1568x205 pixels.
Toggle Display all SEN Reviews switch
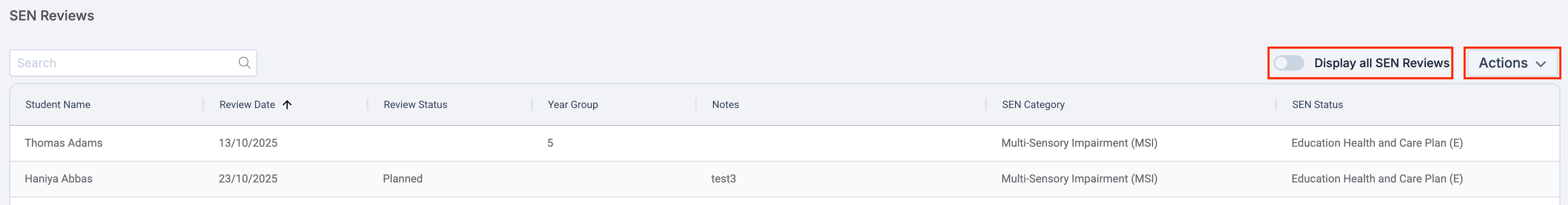click(x=1289, y=63)
